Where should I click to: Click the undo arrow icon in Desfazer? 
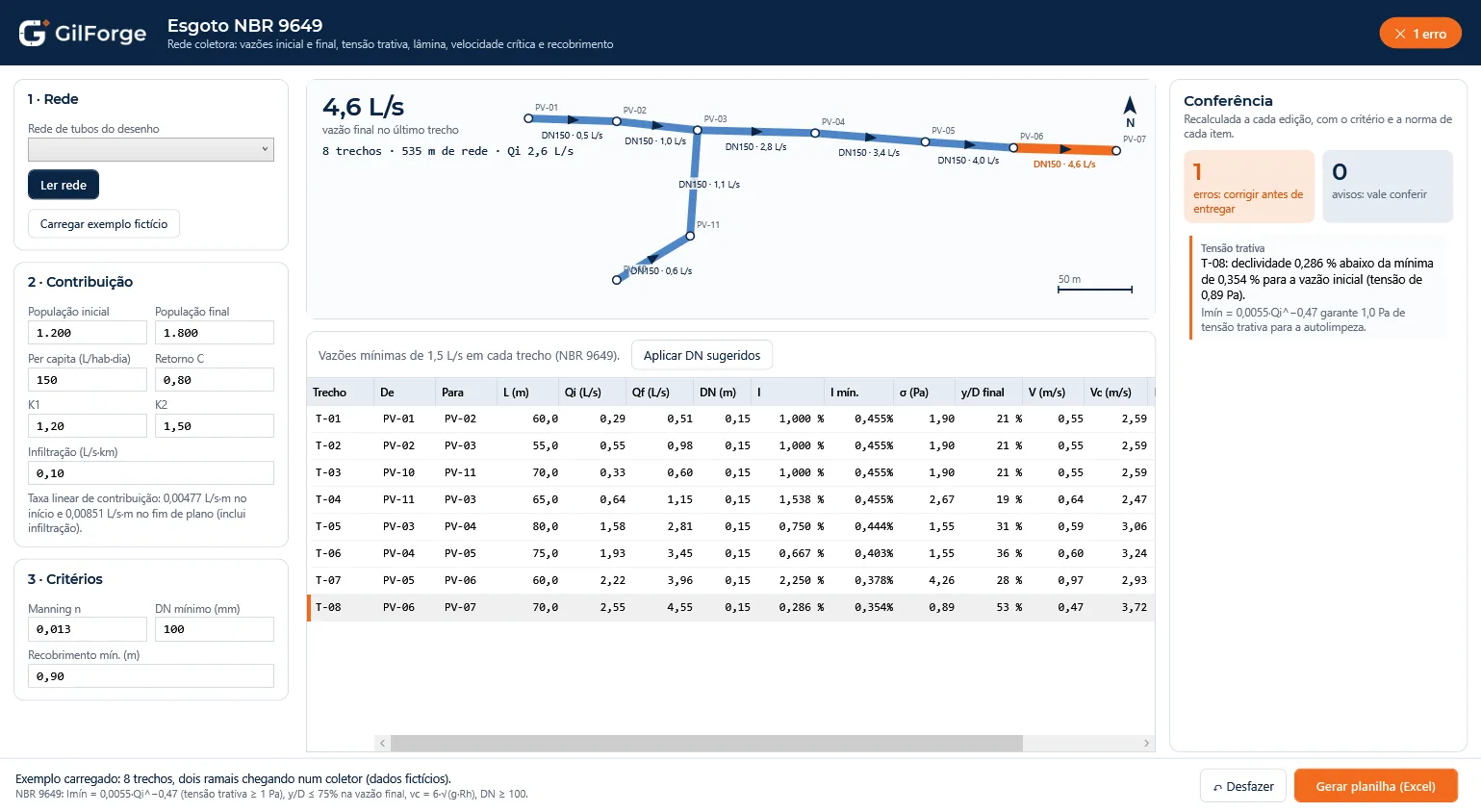(x=1218, y=787)
